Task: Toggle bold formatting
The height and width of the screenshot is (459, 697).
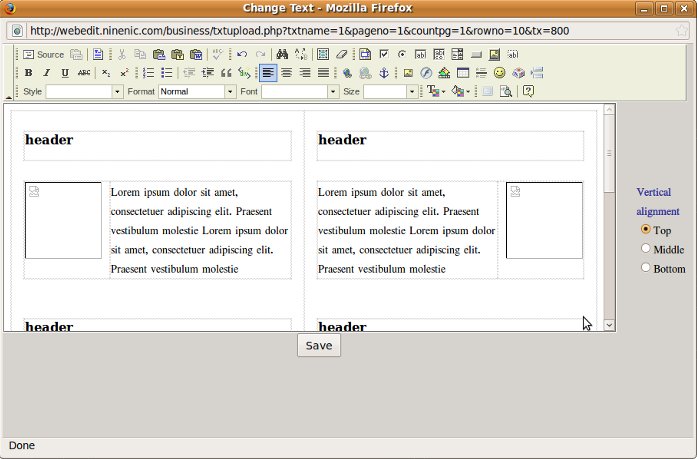Action: click(x=28, y=73)
